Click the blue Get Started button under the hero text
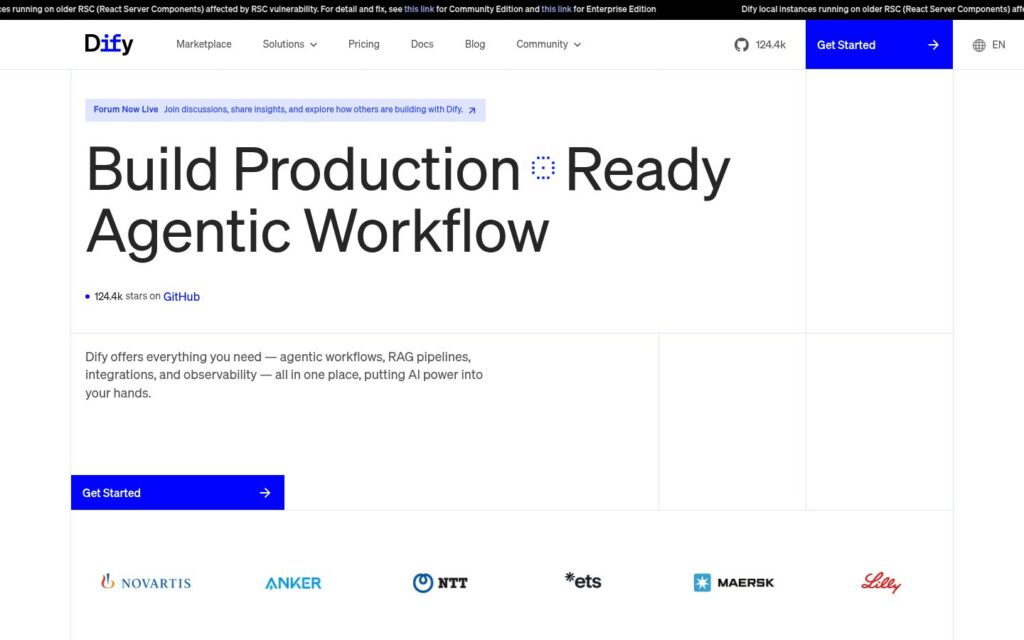Screen dimensions: 1024x640 (x=178, y=492)
